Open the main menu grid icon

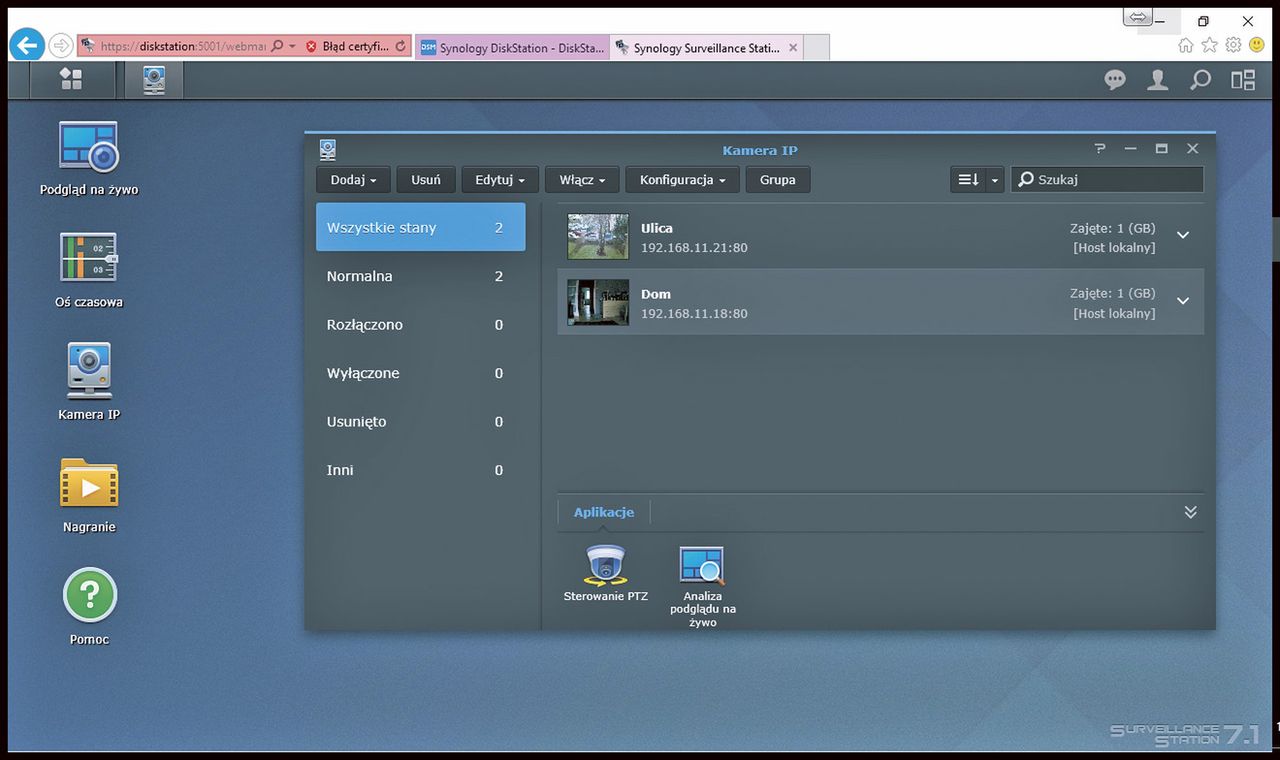tap(70, 80)
